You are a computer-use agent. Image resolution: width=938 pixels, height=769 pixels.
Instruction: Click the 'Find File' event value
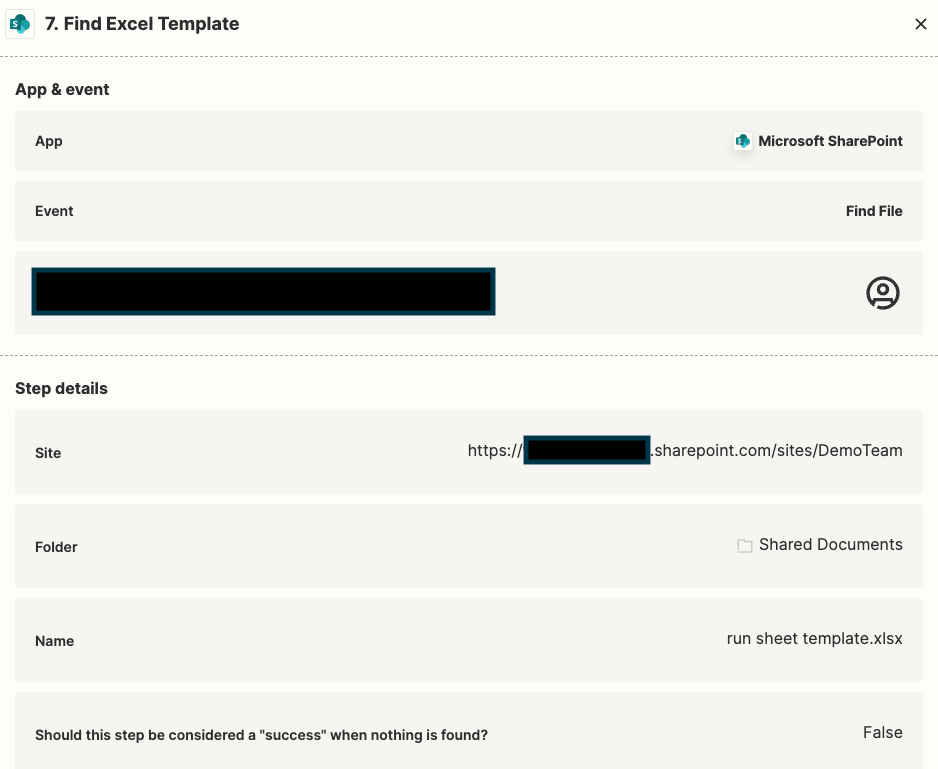pyautogui.click(x=874, y=211)
